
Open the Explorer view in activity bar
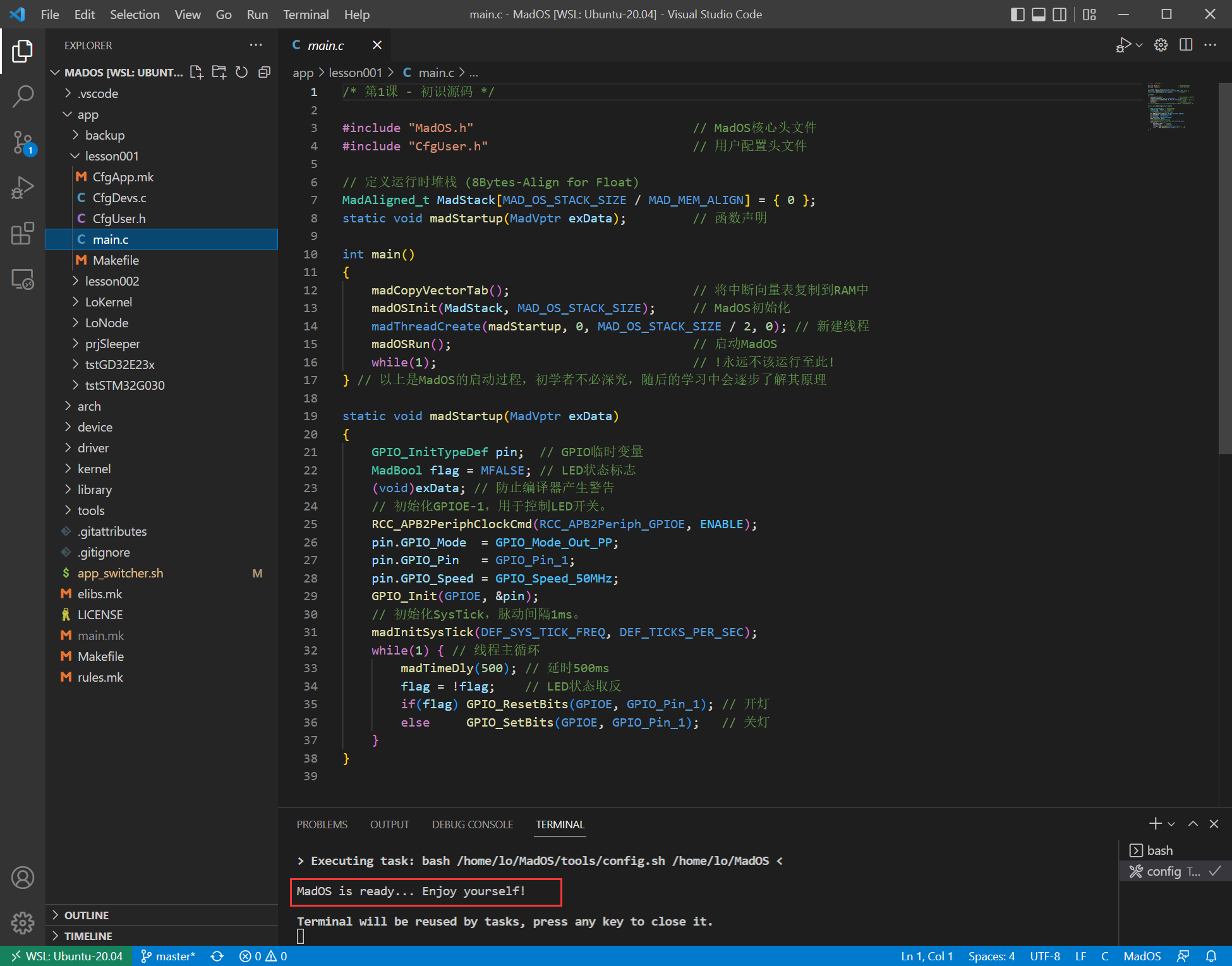[x=23, y=51]
